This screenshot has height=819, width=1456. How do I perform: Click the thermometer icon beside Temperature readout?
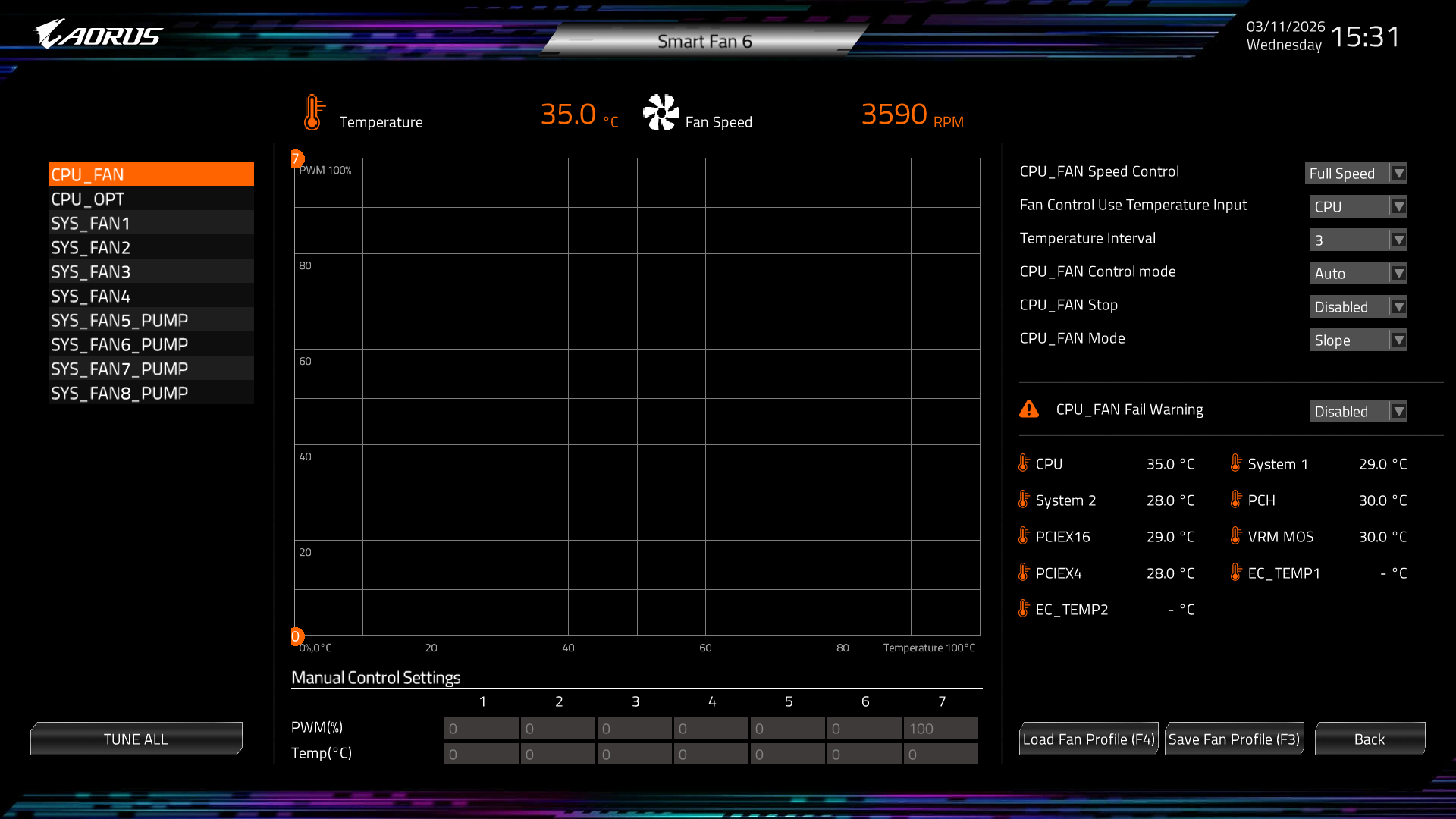coord(312,113)
